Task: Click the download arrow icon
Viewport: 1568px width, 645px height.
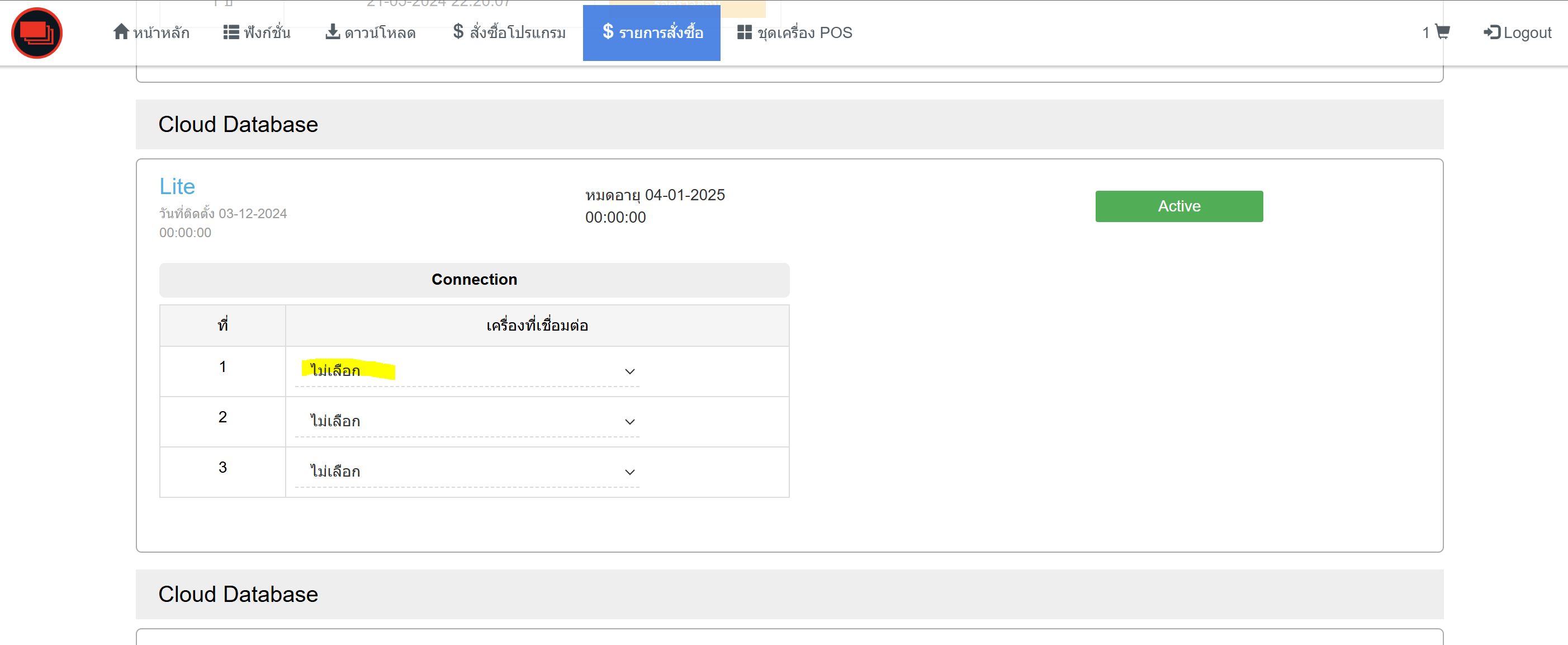Action: (333, 32)
